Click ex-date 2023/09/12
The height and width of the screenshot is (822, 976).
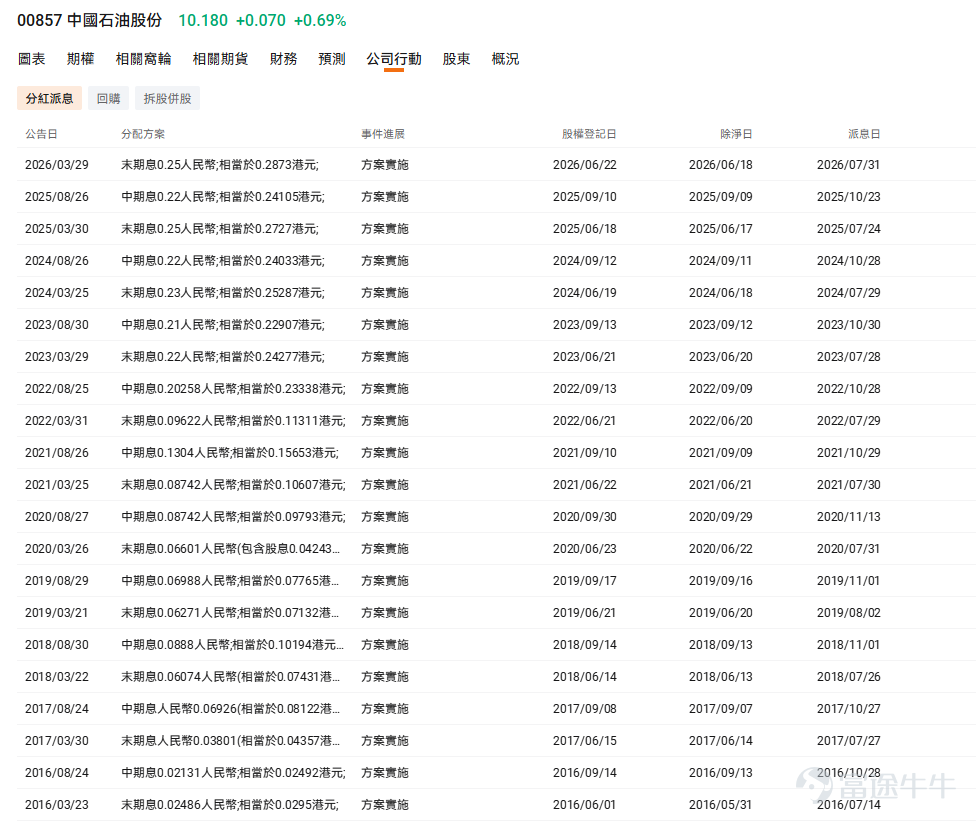point(721,325)
